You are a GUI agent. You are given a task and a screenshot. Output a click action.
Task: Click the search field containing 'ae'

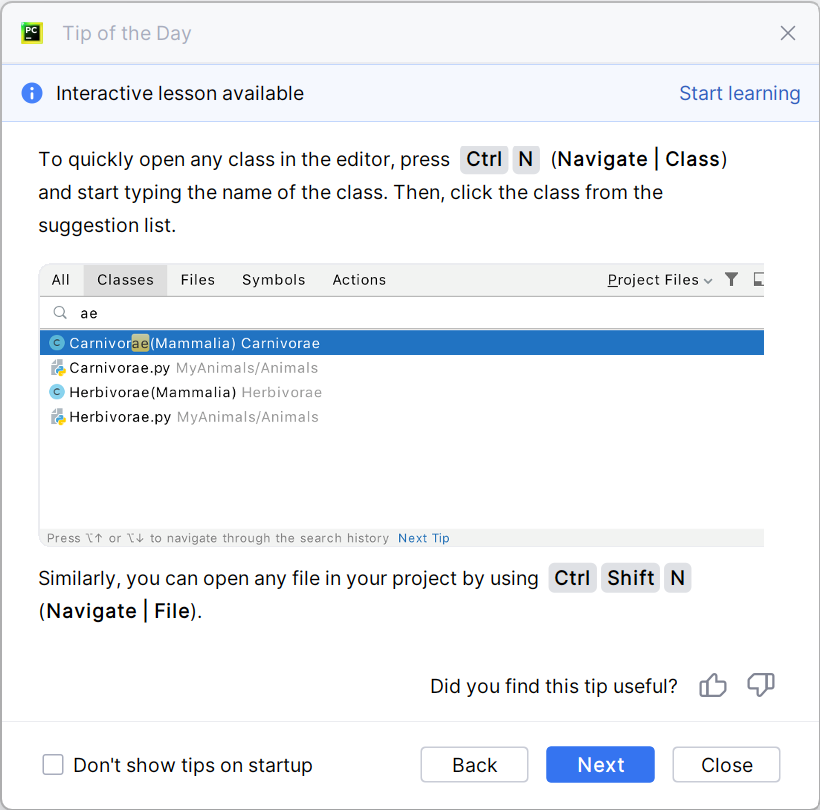tap(400, 313)
